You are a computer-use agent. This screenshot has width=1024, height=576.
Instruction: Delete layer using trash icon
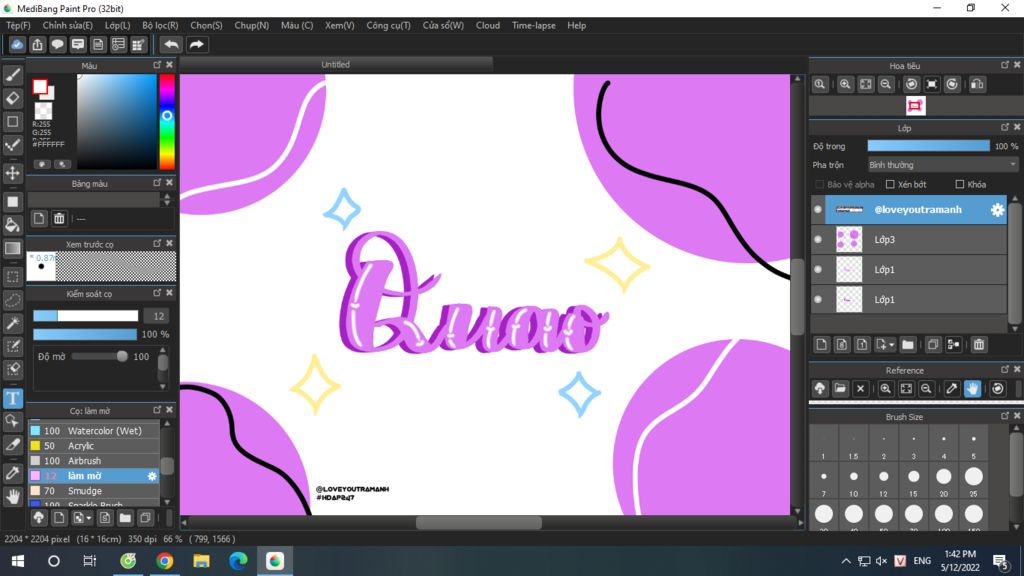pyautogui.click(x=978, y=345)
